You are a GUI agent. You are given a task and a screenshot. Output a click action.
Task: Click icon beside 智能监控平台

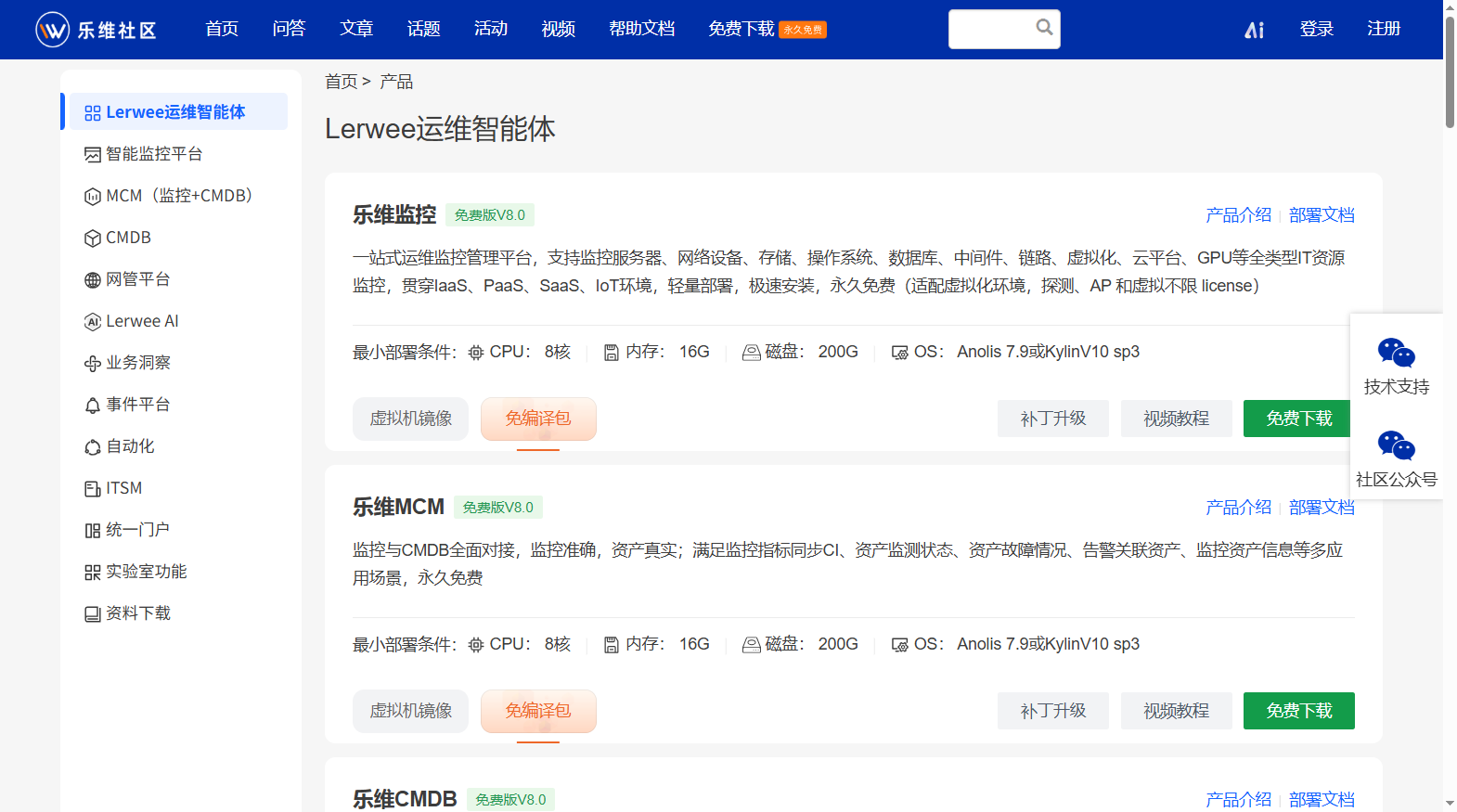coord(93,155)
